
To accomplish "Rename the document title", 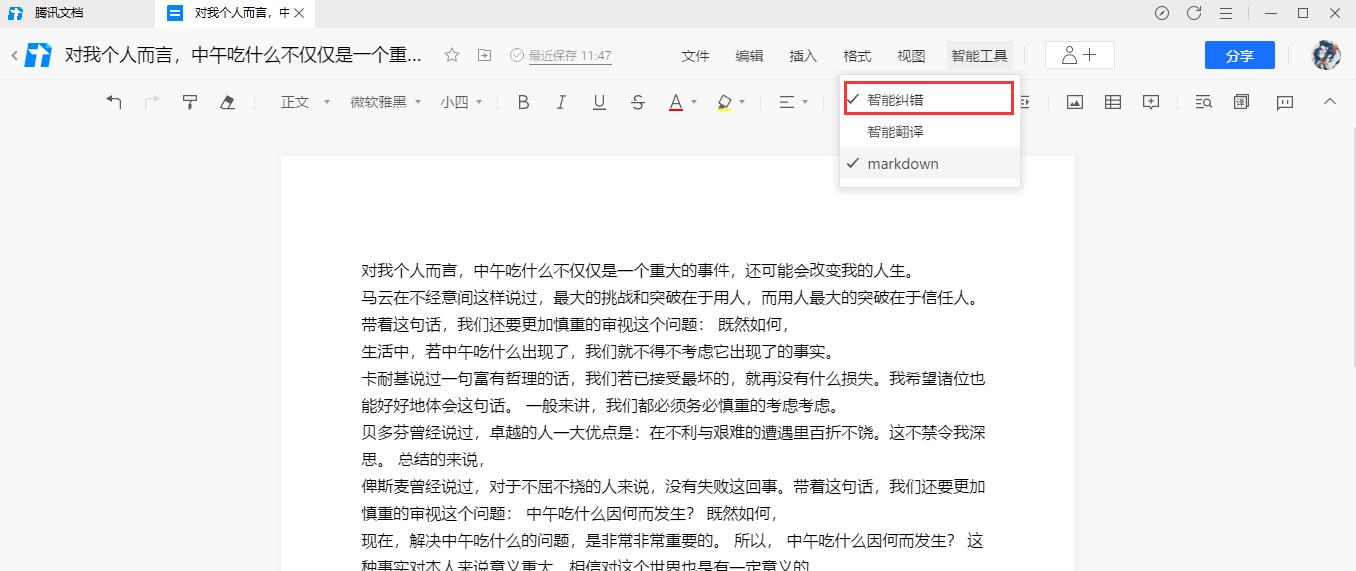I will (243, 55).
